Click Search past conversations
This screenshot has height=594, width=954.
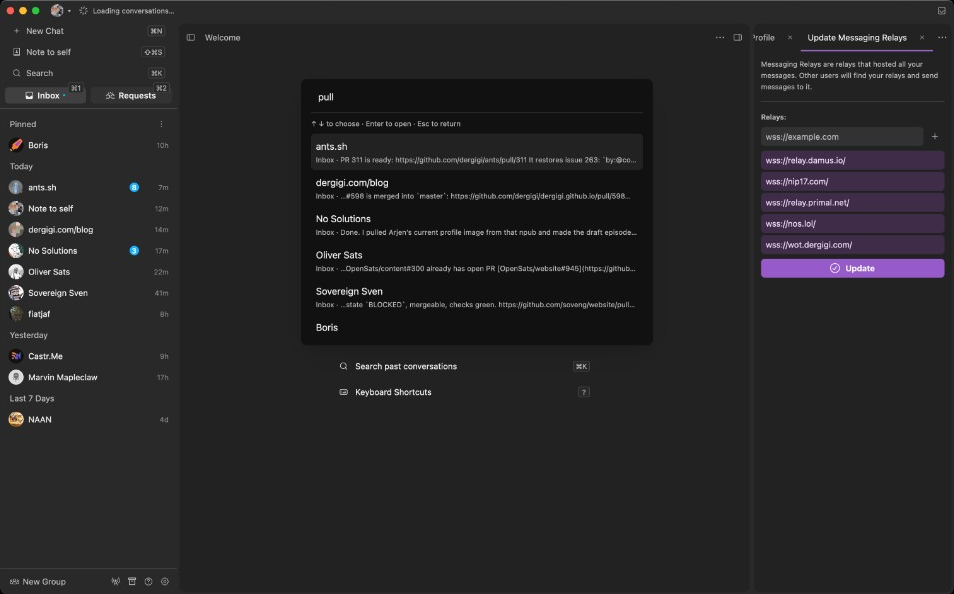464,366
